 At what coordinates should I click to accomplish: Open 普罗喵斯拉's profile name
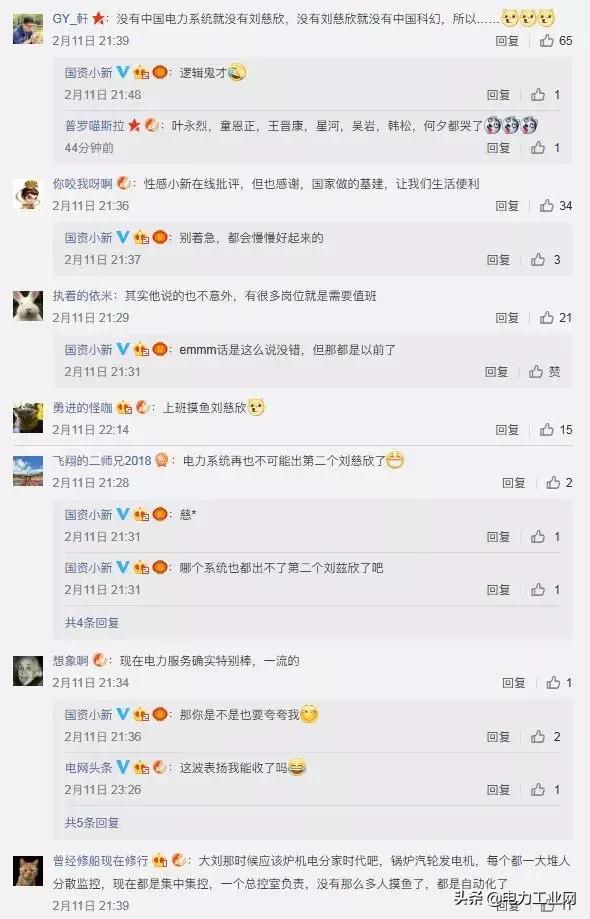click(x=95, y=125)
